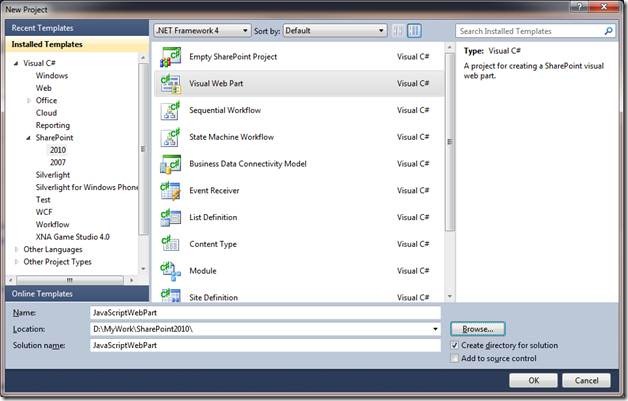
Task: Select the List Definition template icon
Action: tap(170, 217)
